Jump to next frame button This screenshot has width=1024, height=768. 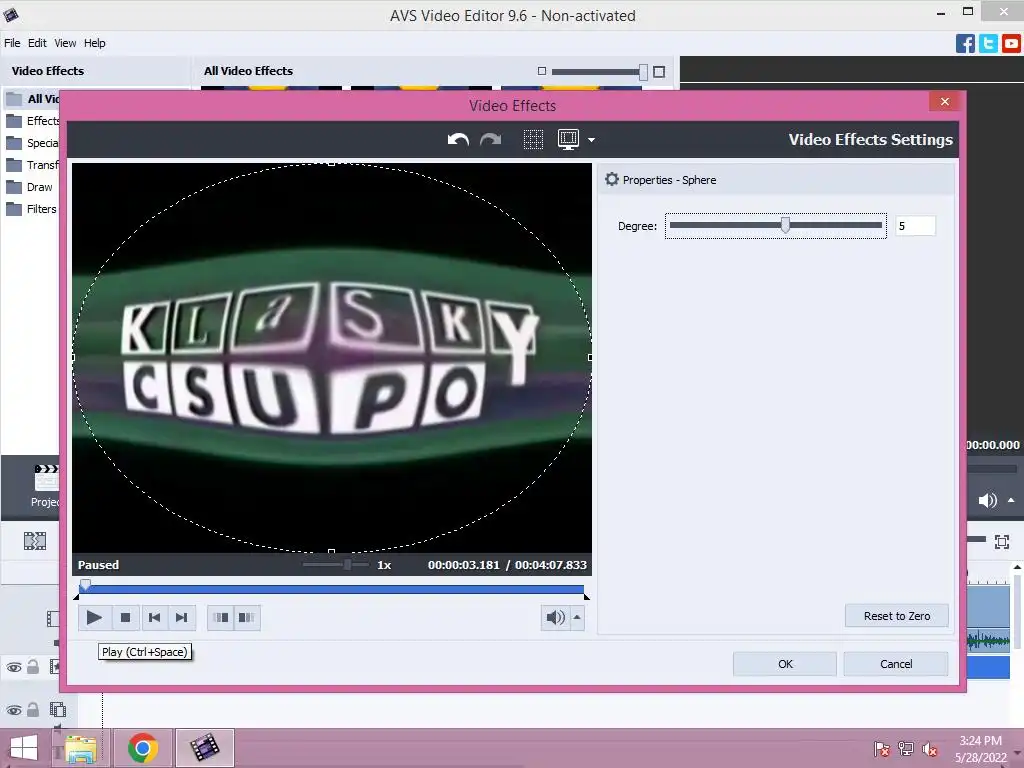click(182, 617)
